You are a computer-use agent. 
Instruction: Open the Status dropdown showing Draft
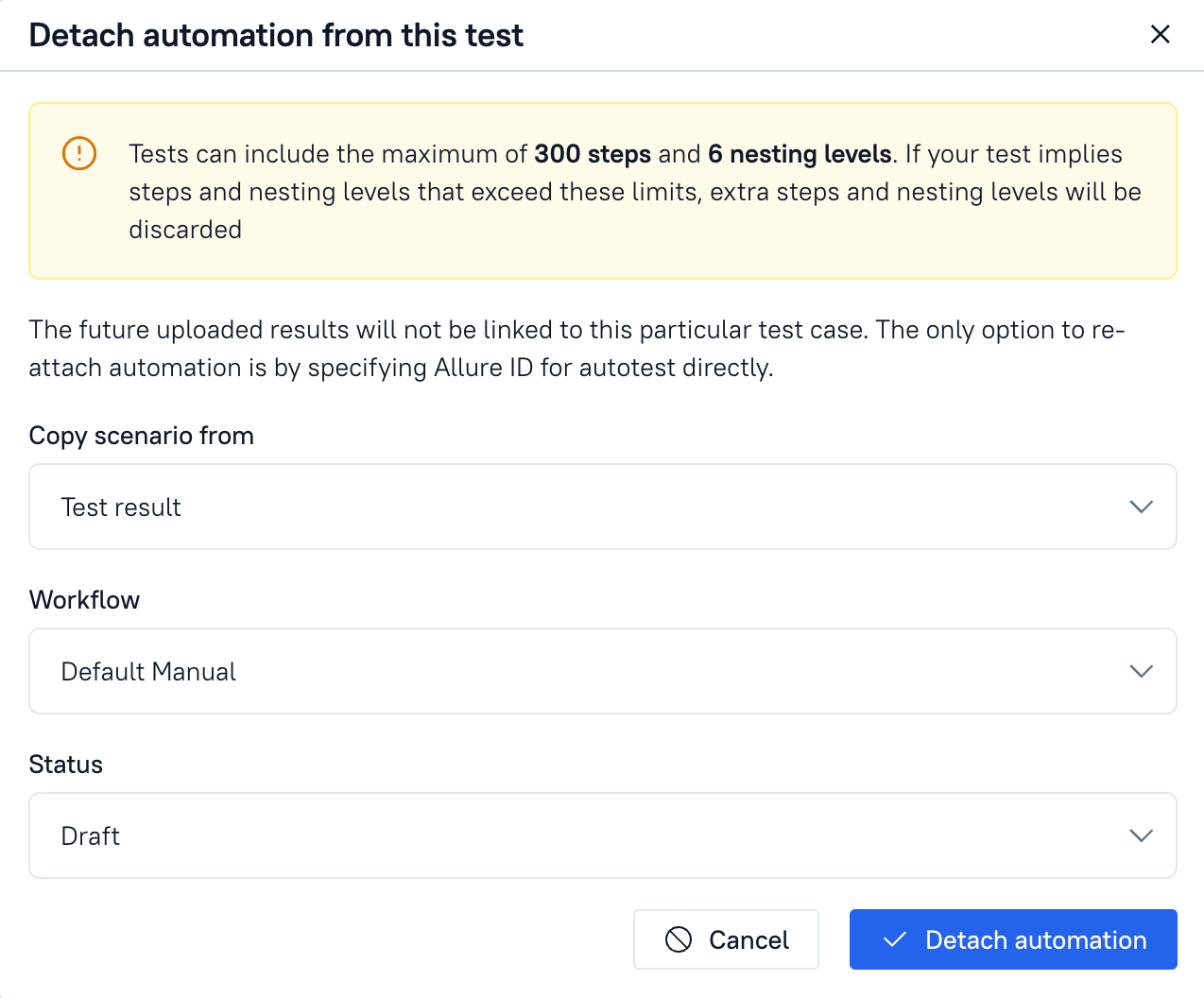click(602, 835)
